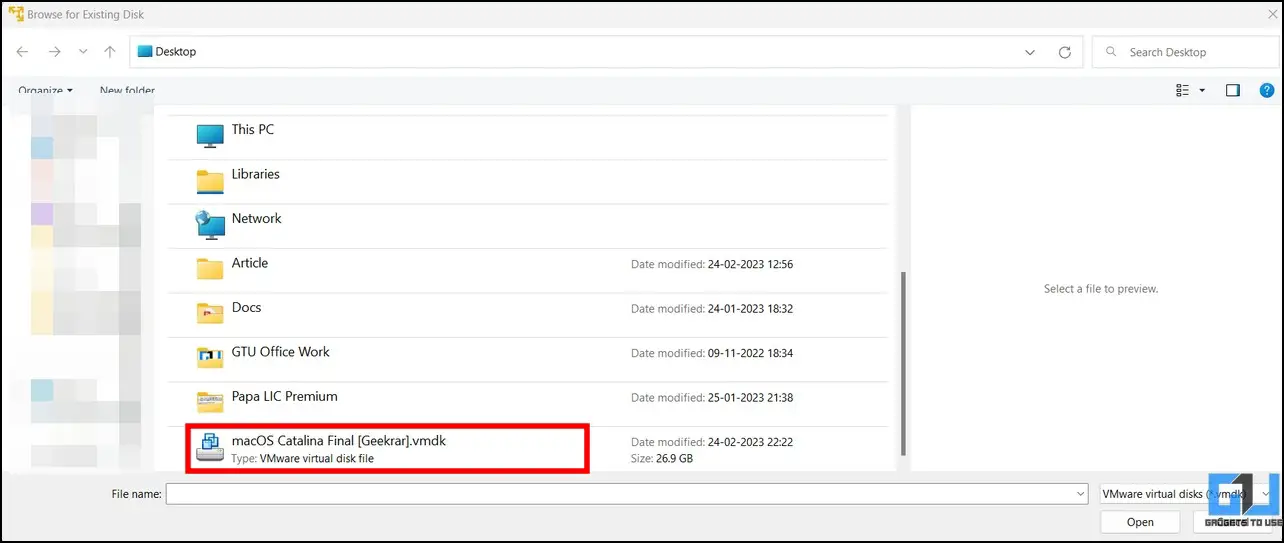Create a New folder
1284x543 pixels.
(x=127, y=91)
